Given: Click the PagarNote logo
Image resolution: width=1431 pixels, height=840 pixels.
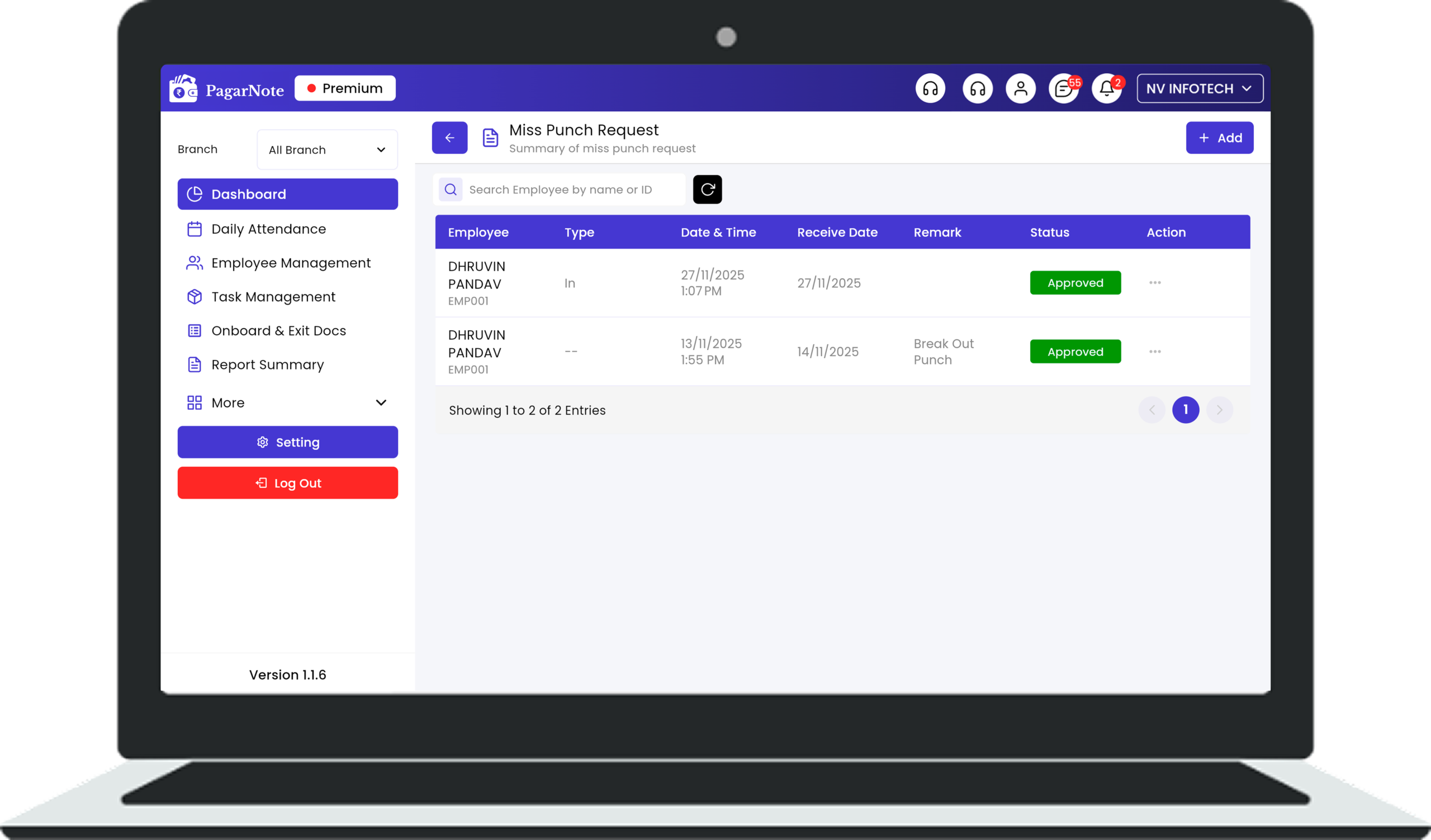Looking at the screenshot, I should [227, 89].
